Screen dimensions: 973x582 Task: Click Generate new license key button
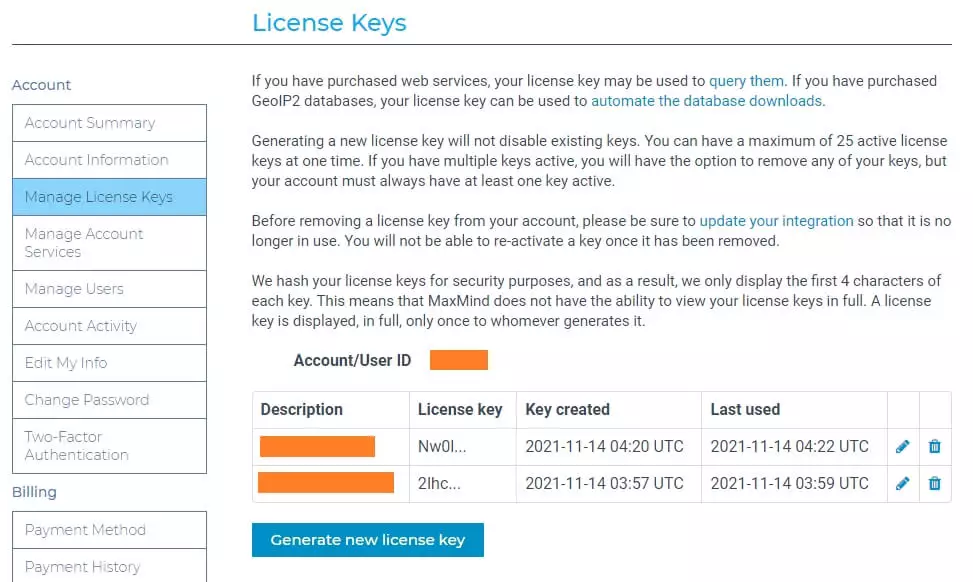(x=368, y=540)
